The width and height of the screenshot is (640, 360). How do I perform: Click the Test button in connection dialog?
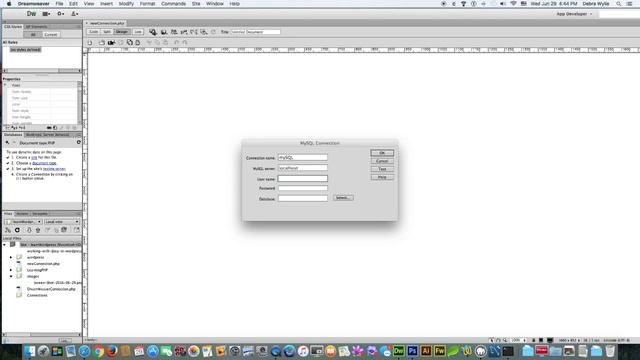(382, 169)
